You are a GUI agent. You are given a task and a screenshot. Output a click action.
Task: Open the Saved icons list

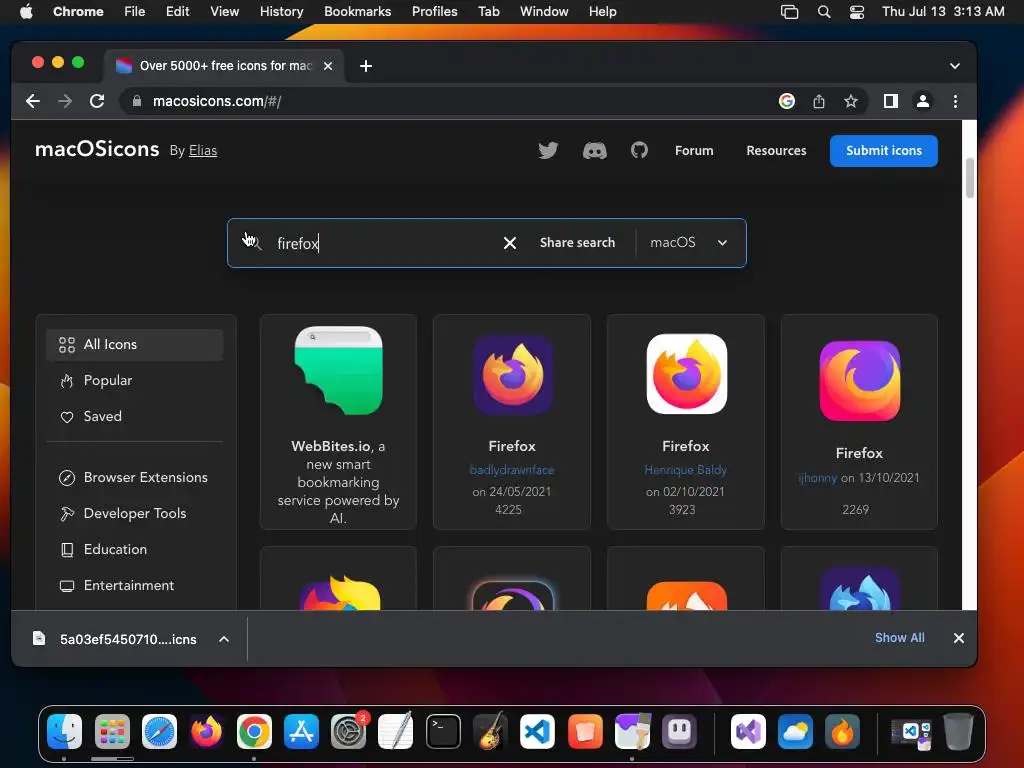click(x=135, y=416)
